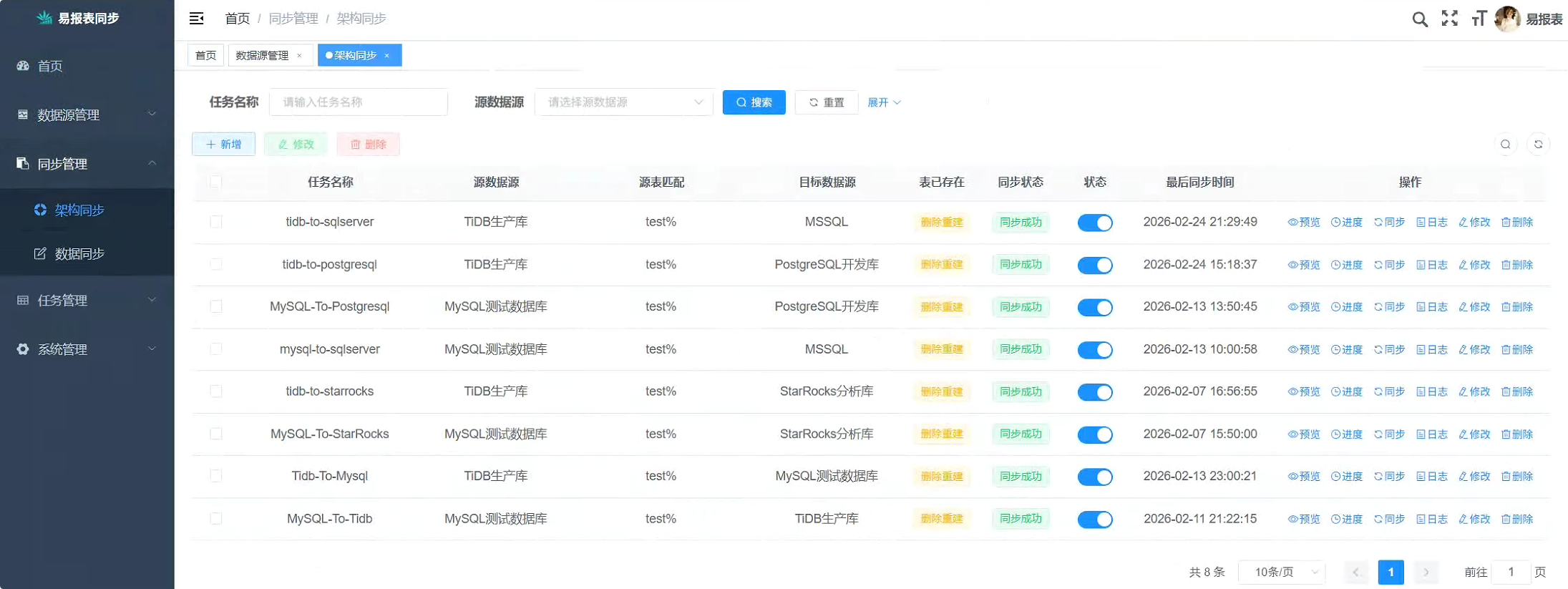Open log for mysql-to-sqlserver task

click(1432, 350)
